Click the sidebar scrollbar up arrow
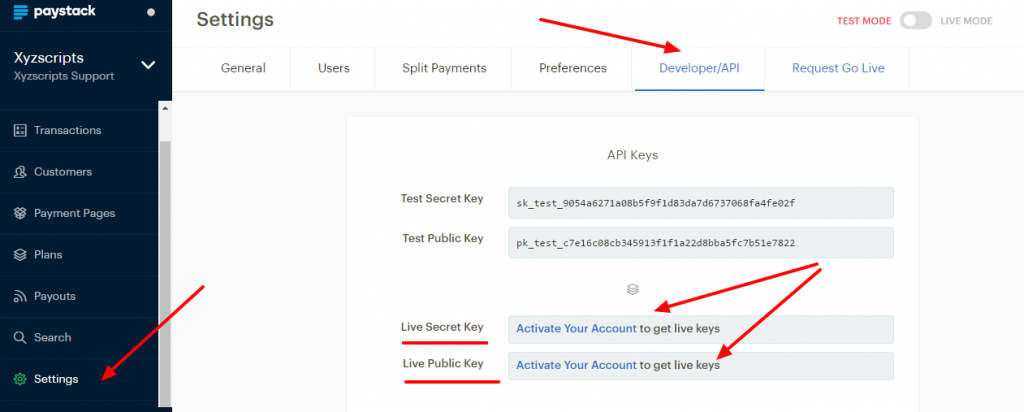This screenshot has height=412, width=1024. [165, 108]
